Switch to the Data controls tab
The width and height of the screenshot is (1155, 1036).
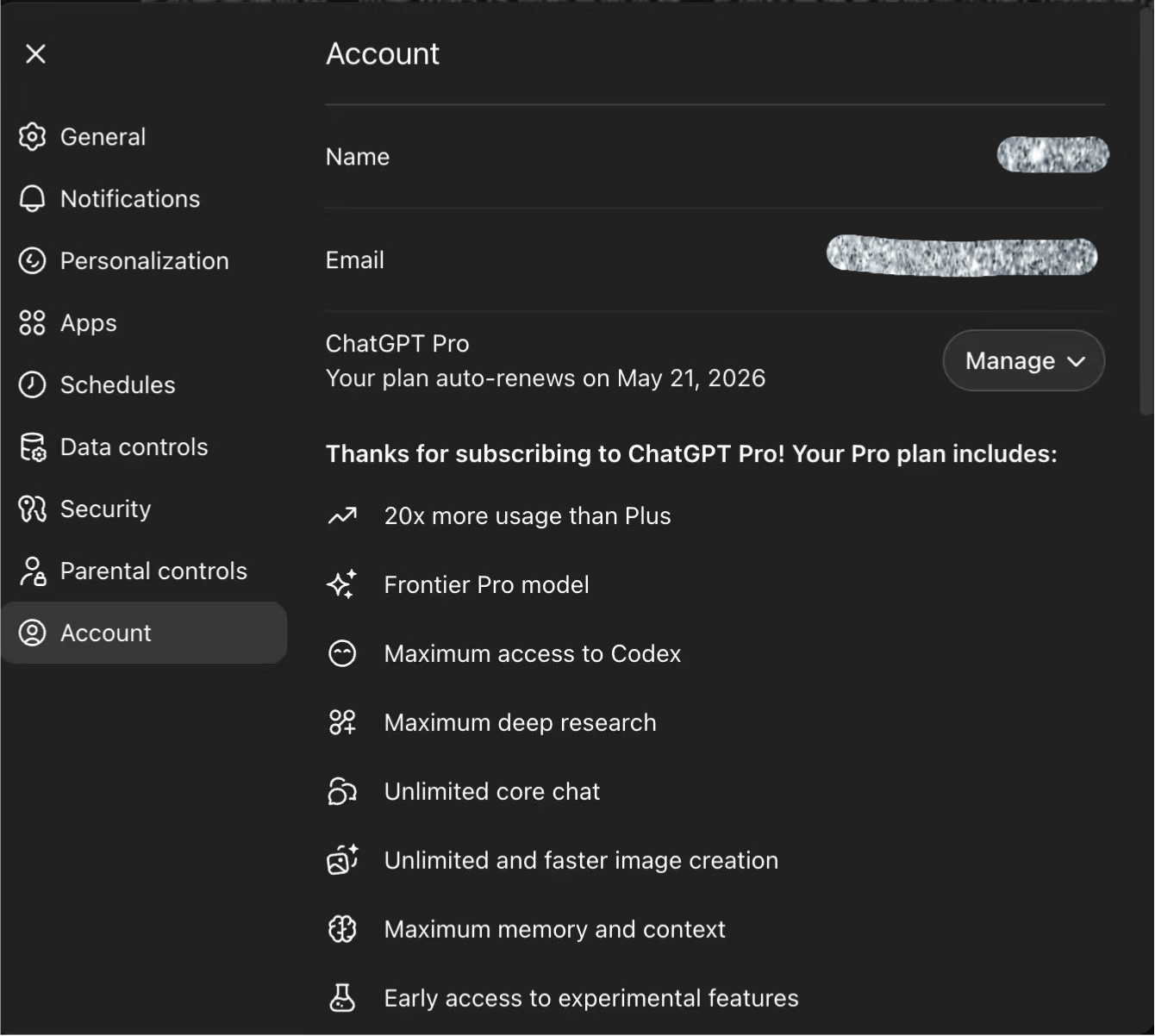(x=134, y=447)
